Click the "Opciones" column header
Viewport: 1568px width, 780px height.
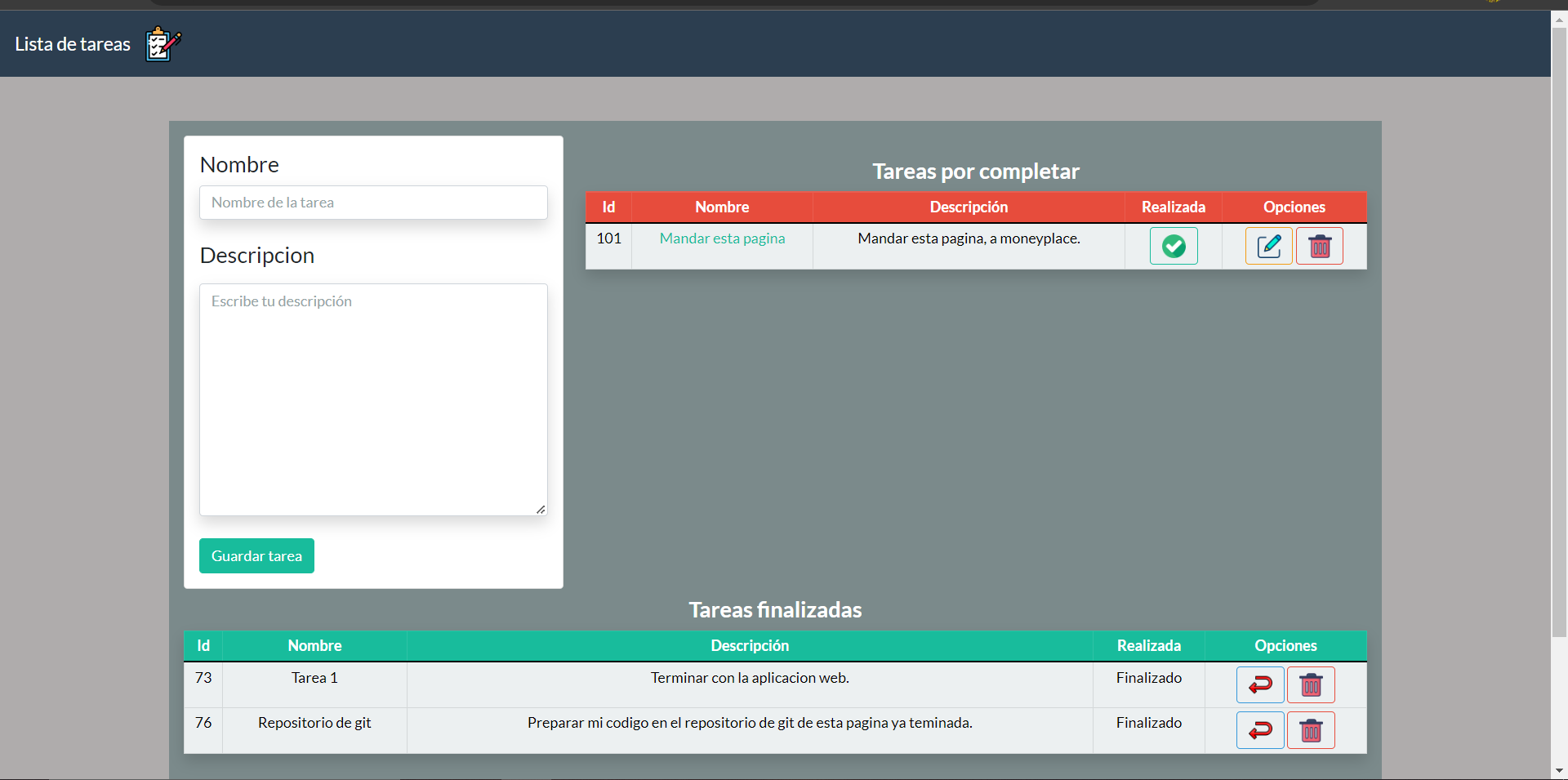(1293, 207)
